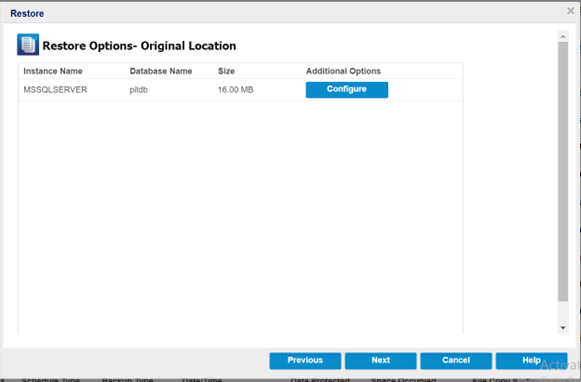Click the Configure button for pitdb

(x=346, y=90)
